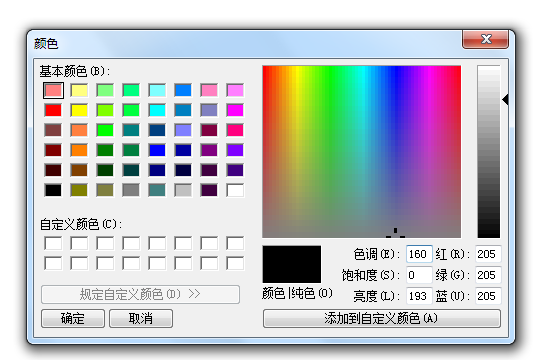Click the 颜色|纯色(O) label

coord(297,294)
